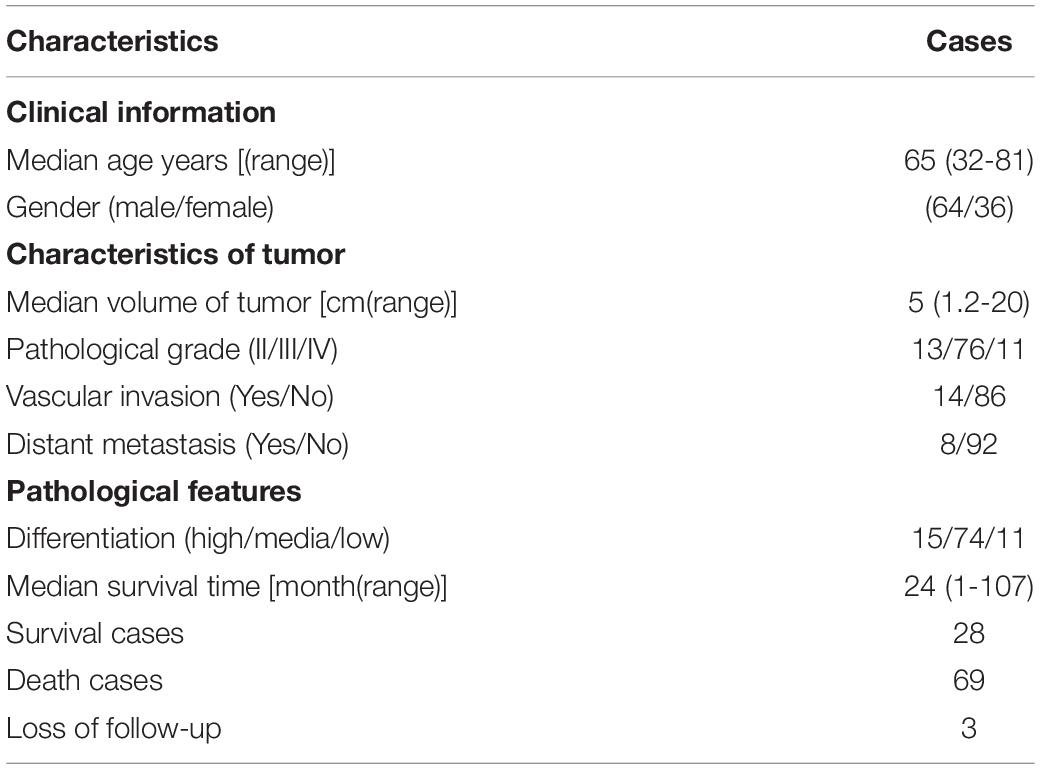Select the survival time value 24 (1-107)

click(x=968, y=587)
